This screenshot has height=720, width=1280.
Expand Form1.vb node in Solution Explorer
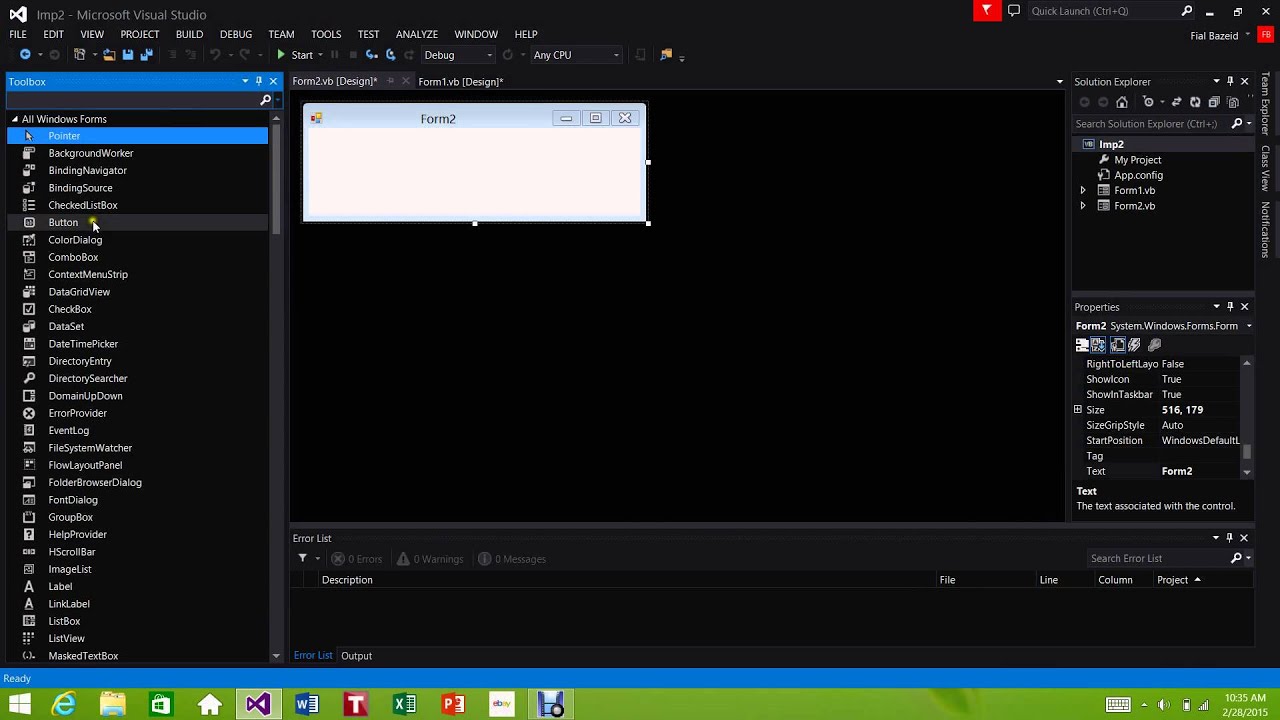[x=1082, y=190]
